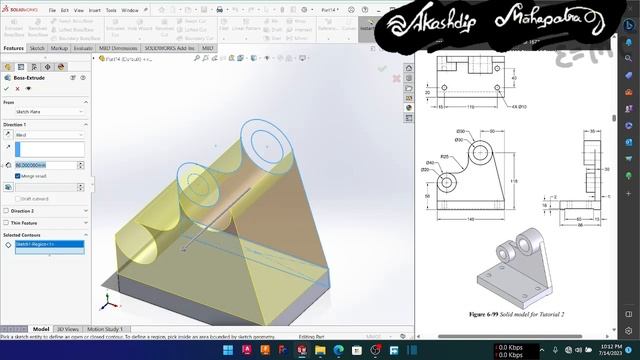
Task: Click the horizontal scrollbar of the PDF viewer
Action: click(x=510, y=336)
